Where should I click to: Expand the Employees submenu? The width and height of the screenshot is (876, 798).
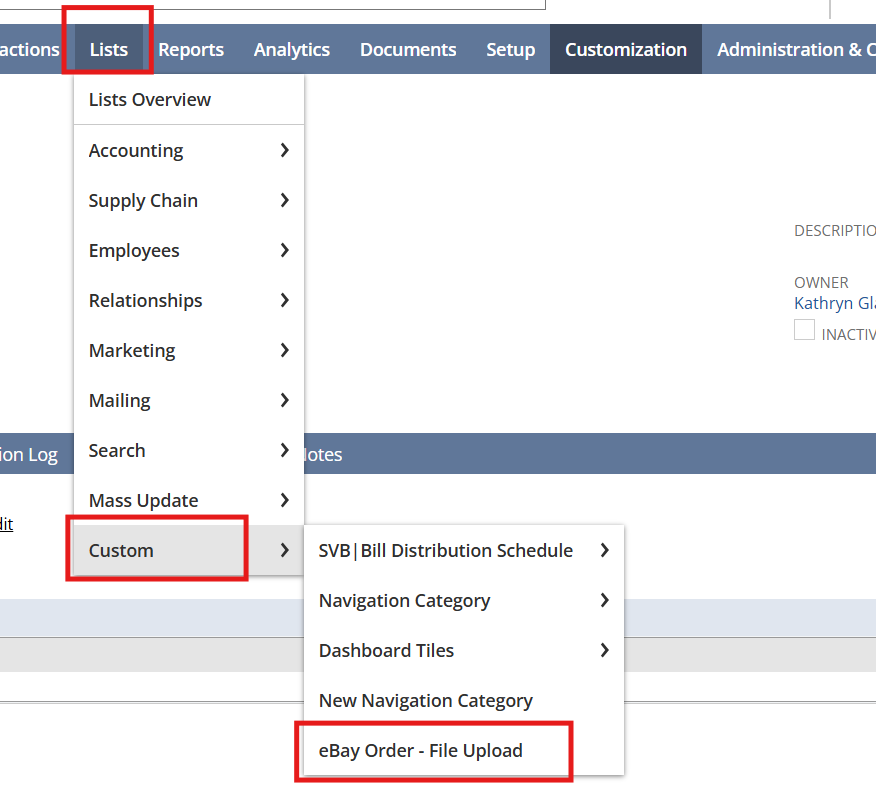pyautogui.click(x=188, y=250)
